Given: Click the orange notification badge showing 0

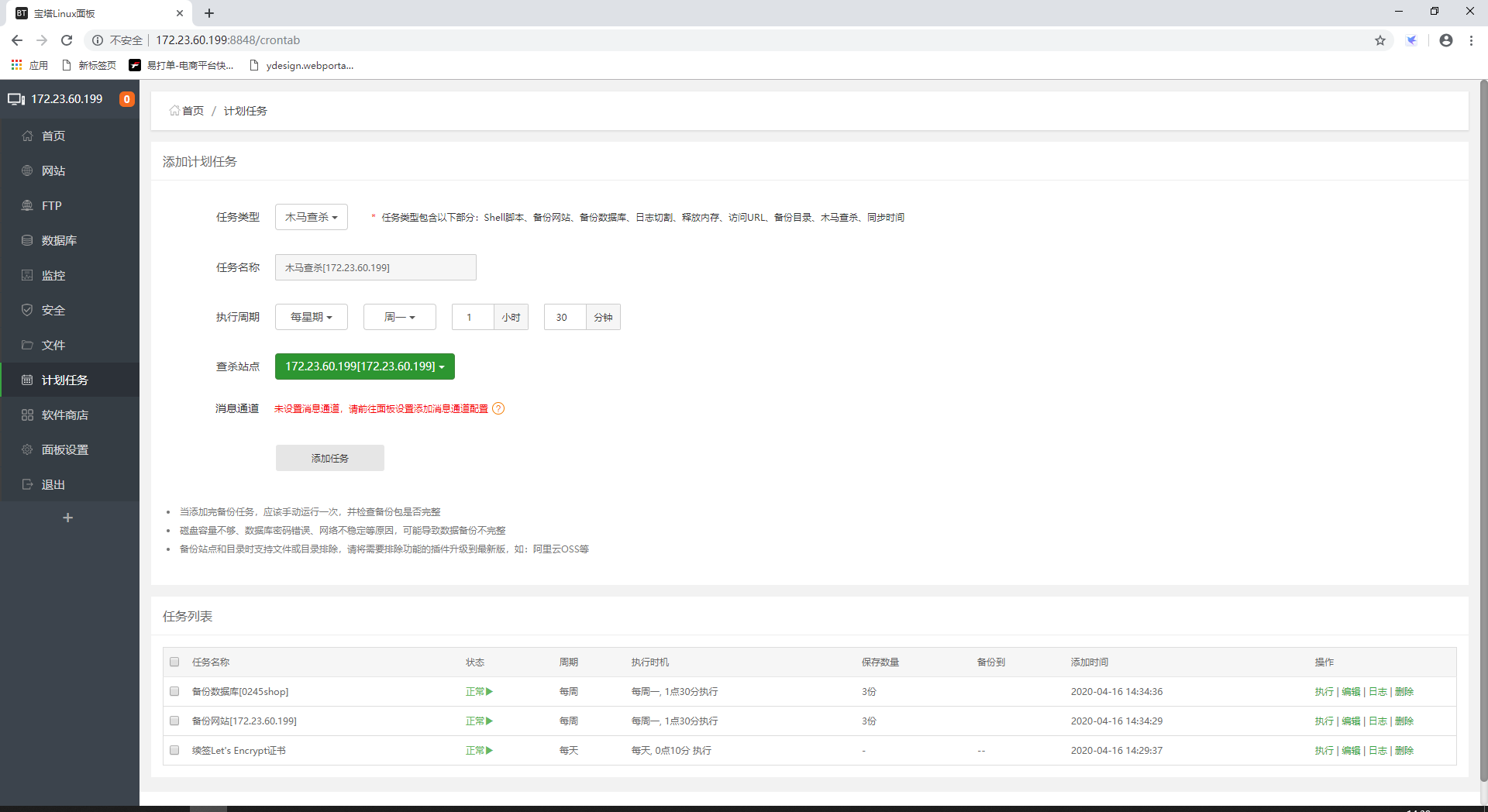Looking at the screenshot, I should 126,99.
